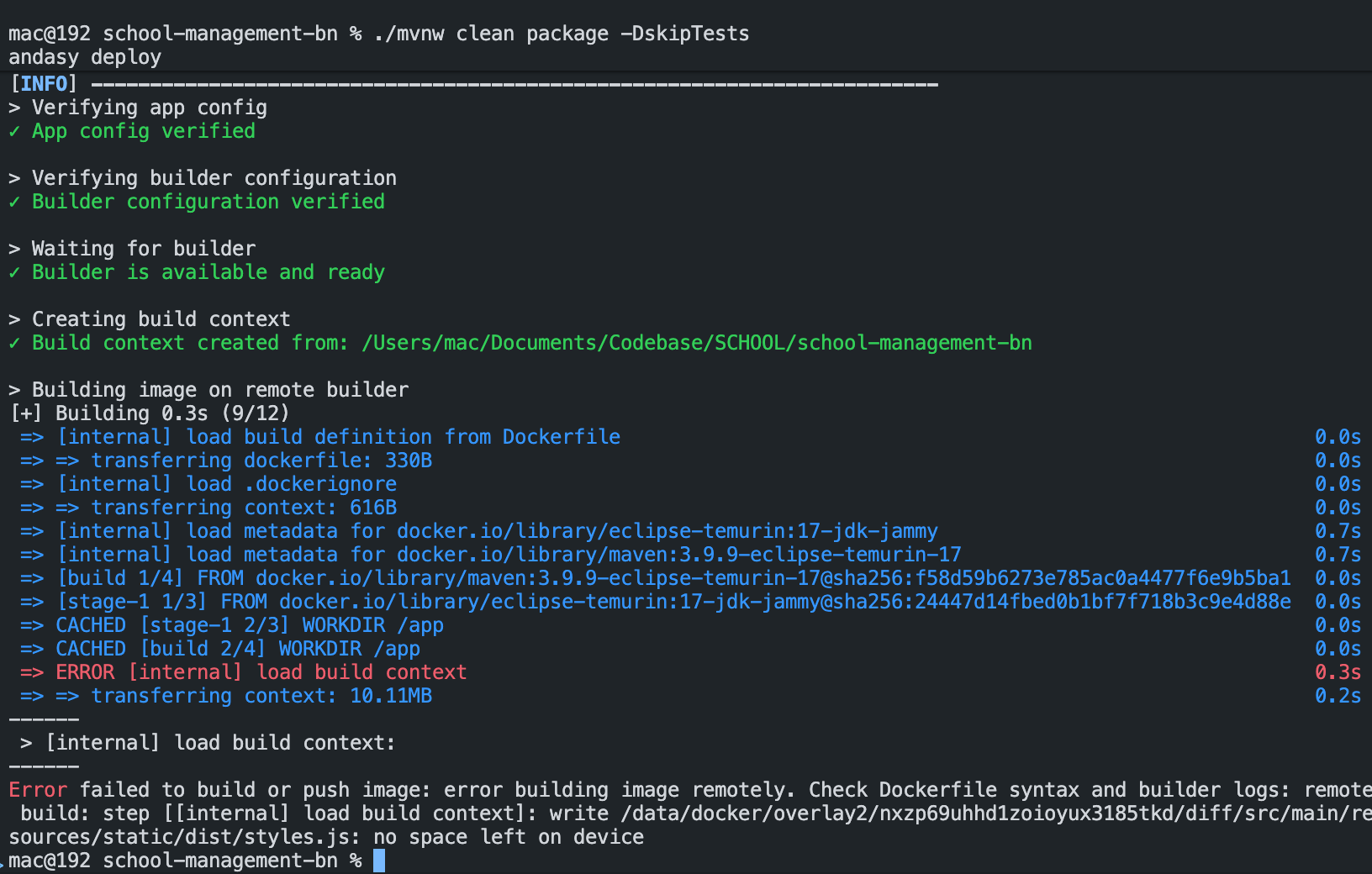Click the checkmark before Builder configuration verified

[x=14, y=202]
